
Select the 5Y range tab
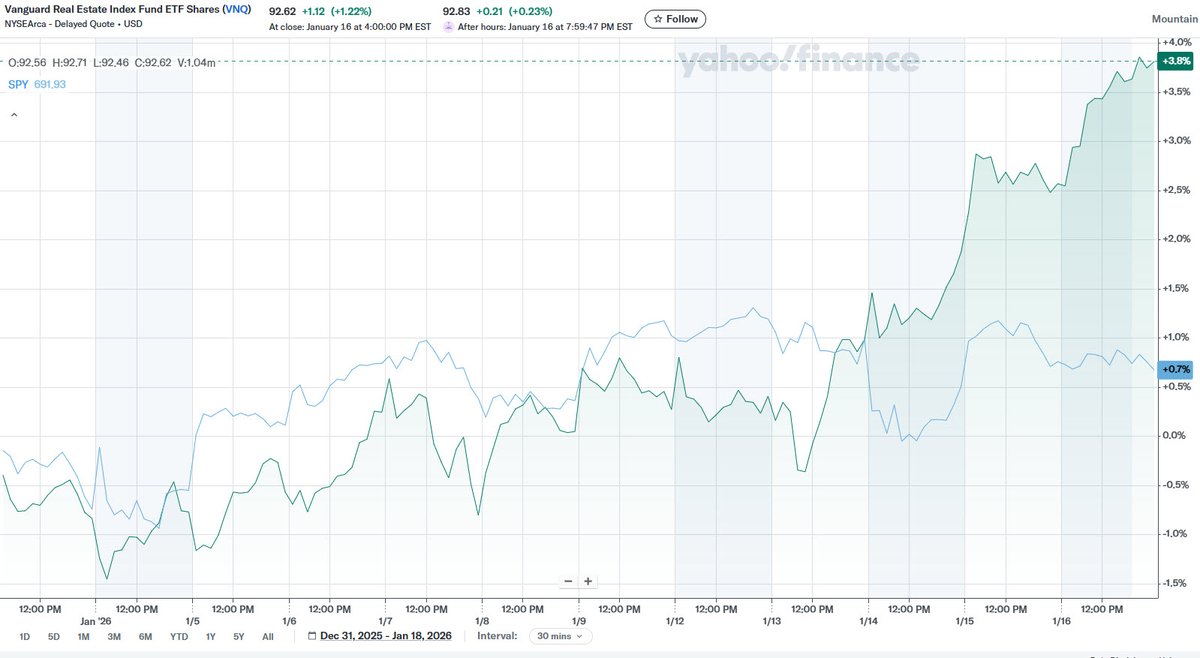pyautogui.click(x=238, y=636)
